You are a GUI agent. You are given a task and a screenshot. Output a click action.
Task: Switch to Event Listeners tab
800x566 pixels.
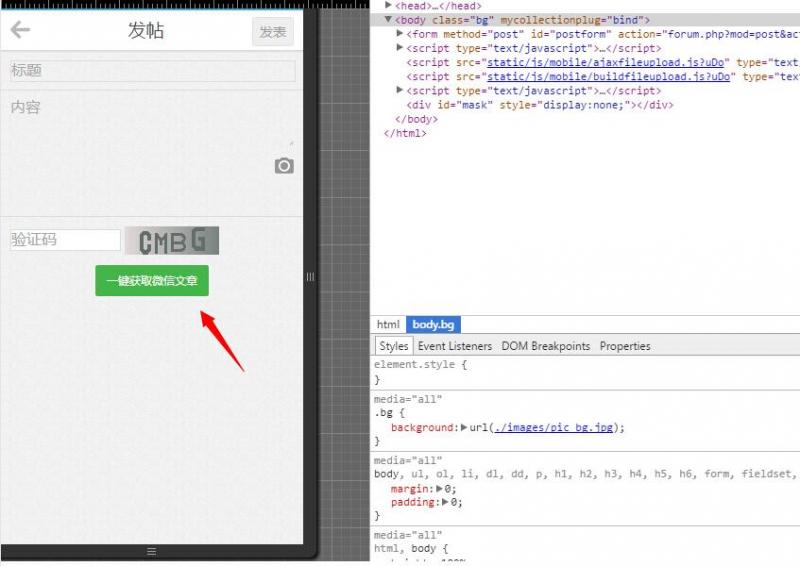(x=455, y=346)
